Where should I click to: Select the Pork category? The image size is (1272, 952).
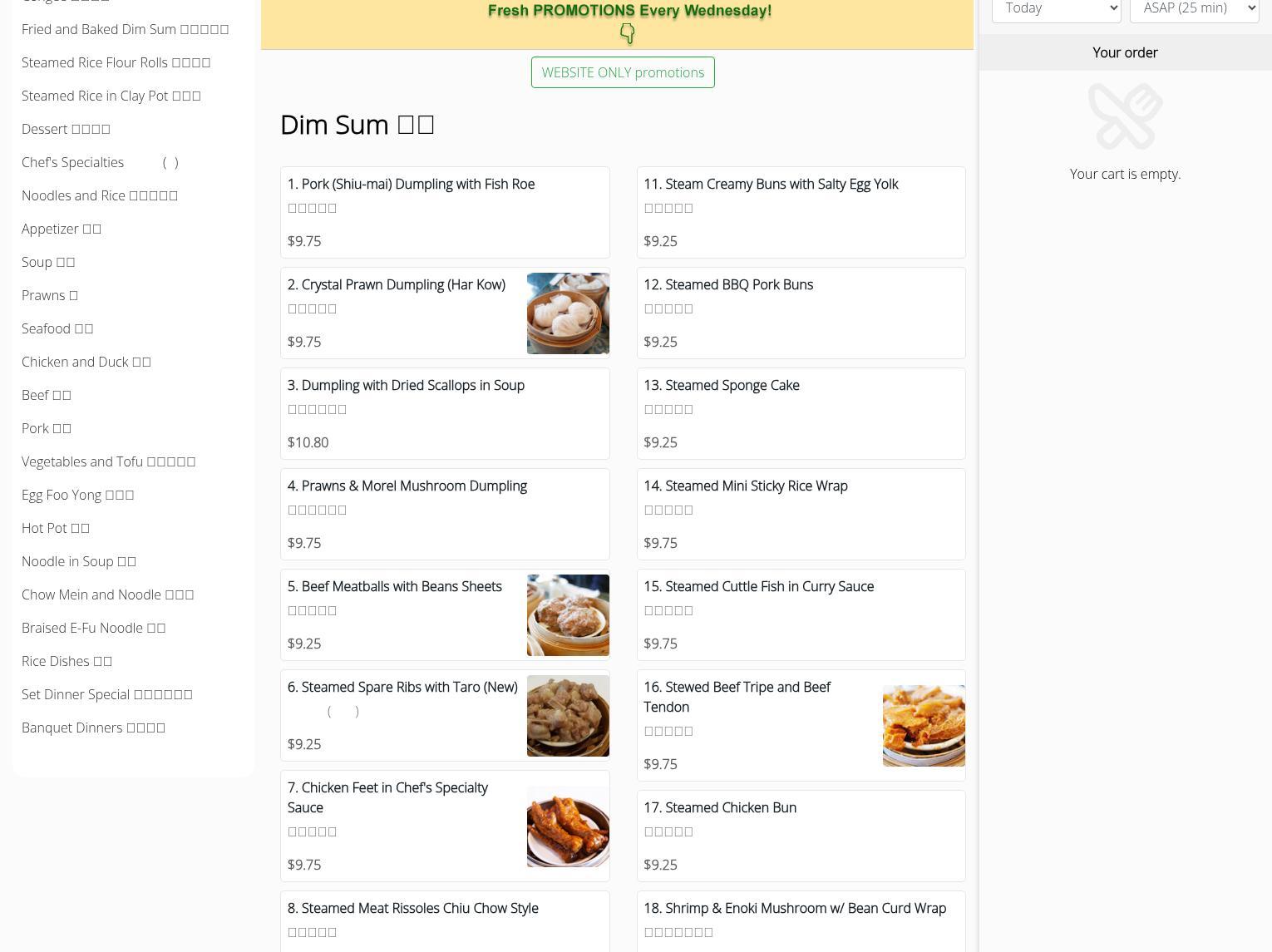click(47, 428)
